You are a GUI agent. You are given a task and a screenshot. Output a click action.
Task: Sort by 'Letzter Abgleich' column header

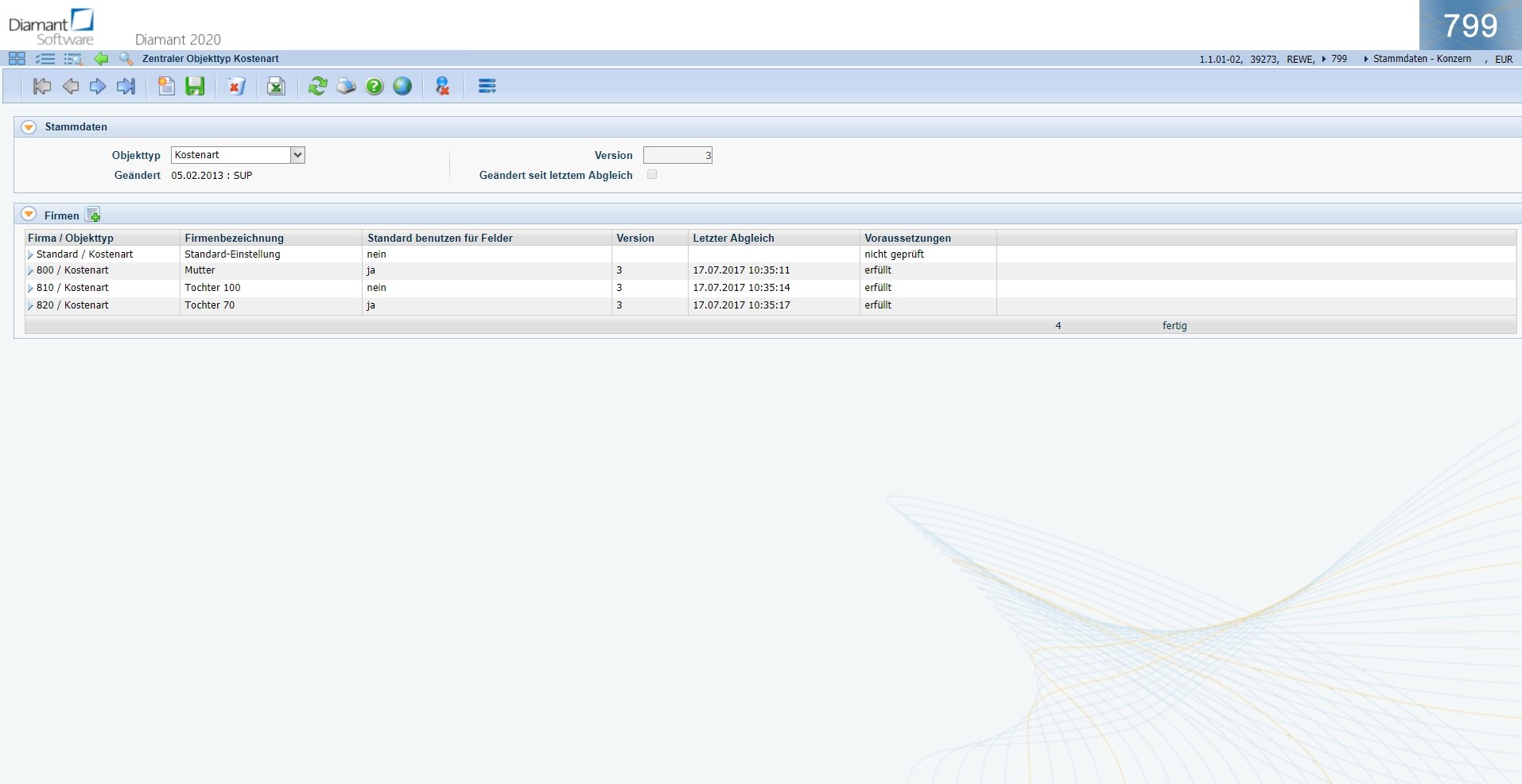point(775,238)
